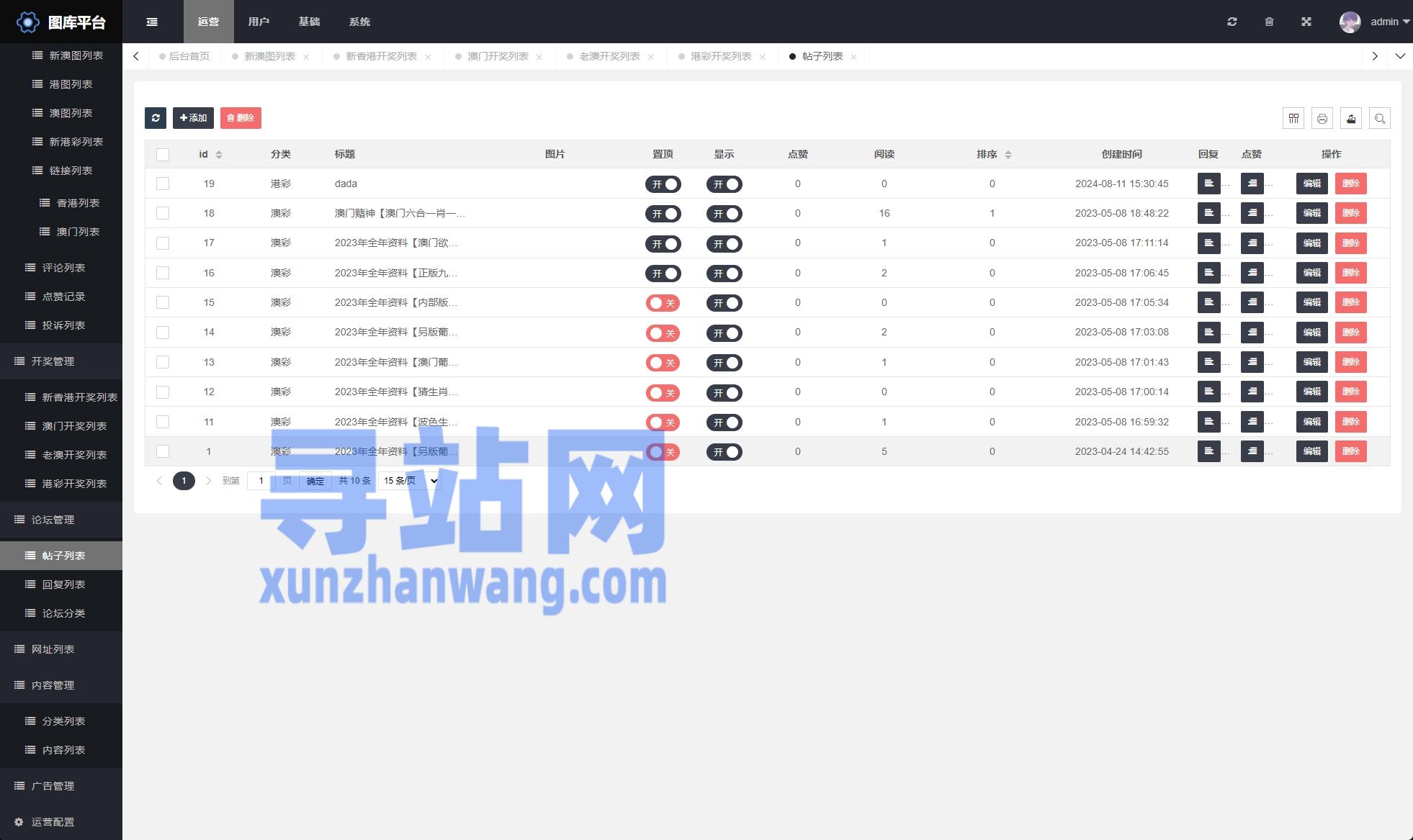1413x840 pixels.
Task: Click the page number jump input field
Action: [261, 481]
